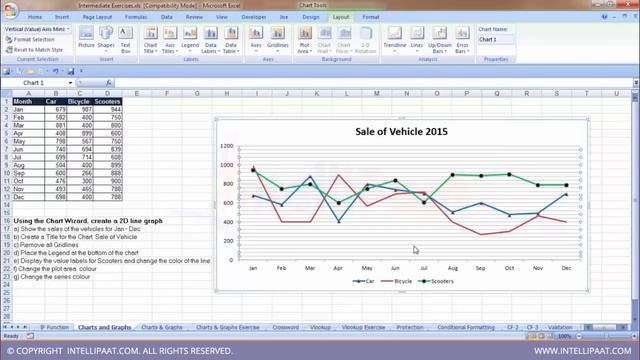This screenshot has width=640, height=360.
Task: Switch to the Data ribbon tab
Action: point(167,17)
